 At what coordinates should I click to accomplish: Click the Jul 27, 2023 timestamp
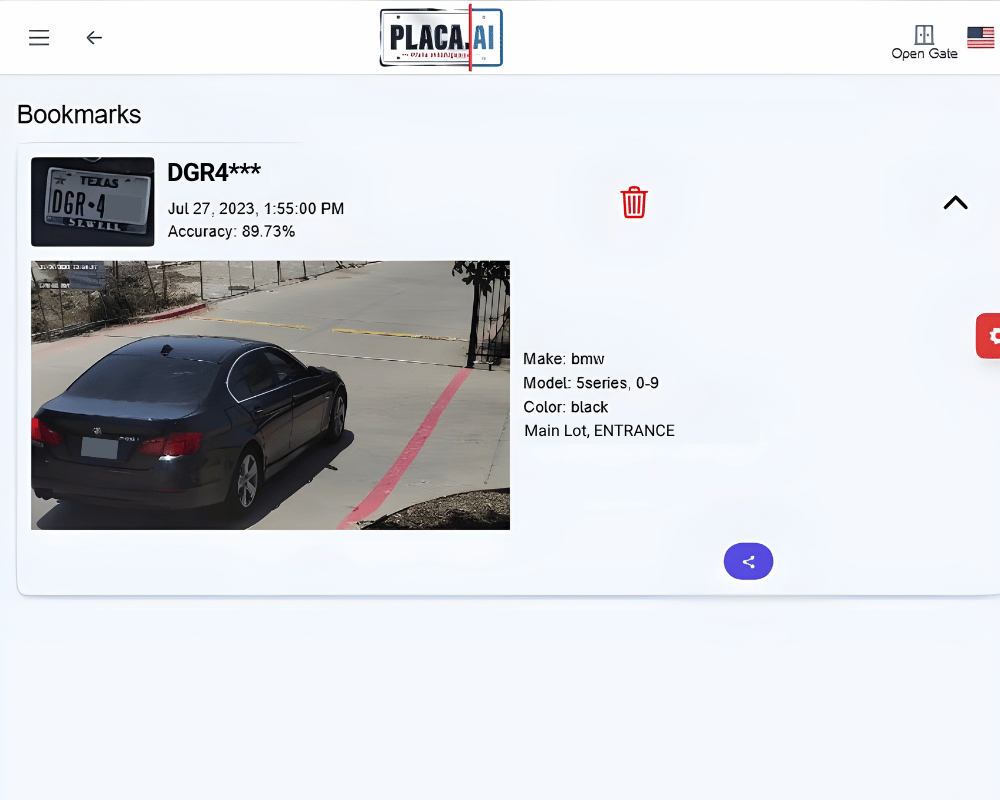click(x=255, y=209)
